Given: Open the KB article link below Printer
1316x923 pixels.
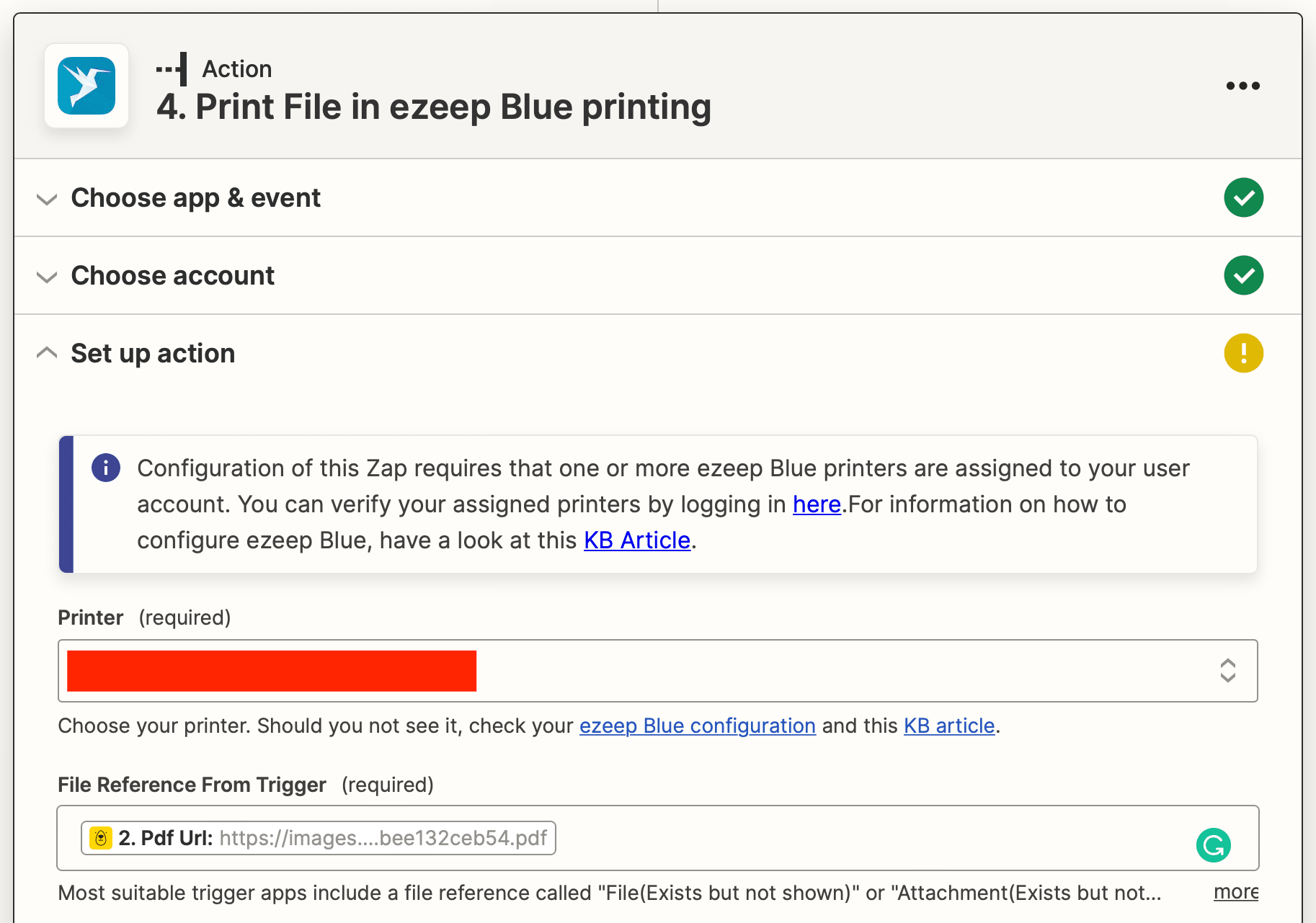Looking at the screenshot, I should (x=948, y=726).
